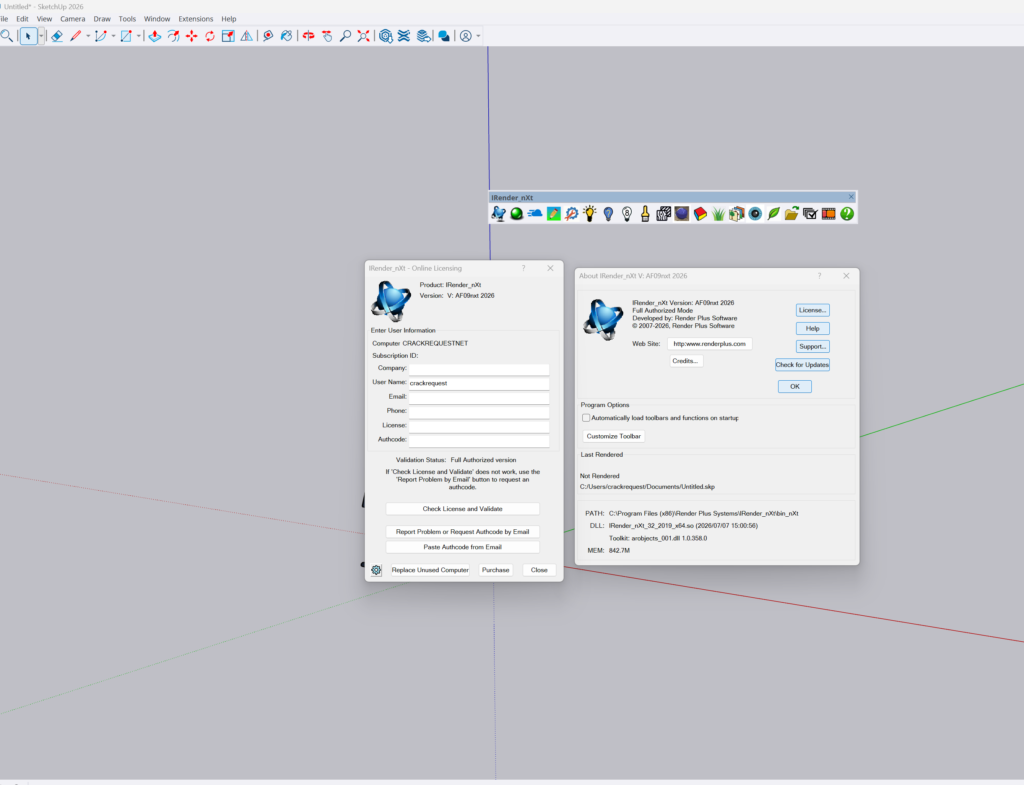Click Report Problem or Request Authcode by Email
This screenshot has height=785, width=1024.
462,532
